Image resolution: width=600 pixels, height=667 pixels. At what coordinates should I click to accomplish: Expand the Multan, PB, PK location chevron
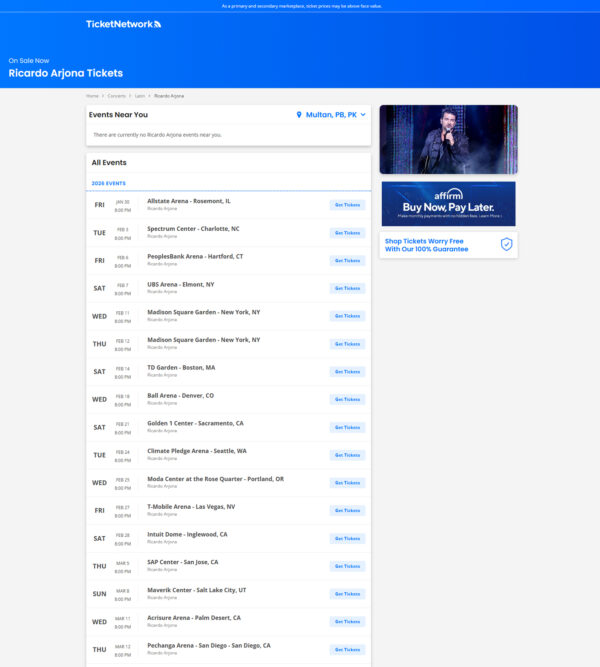363,115
